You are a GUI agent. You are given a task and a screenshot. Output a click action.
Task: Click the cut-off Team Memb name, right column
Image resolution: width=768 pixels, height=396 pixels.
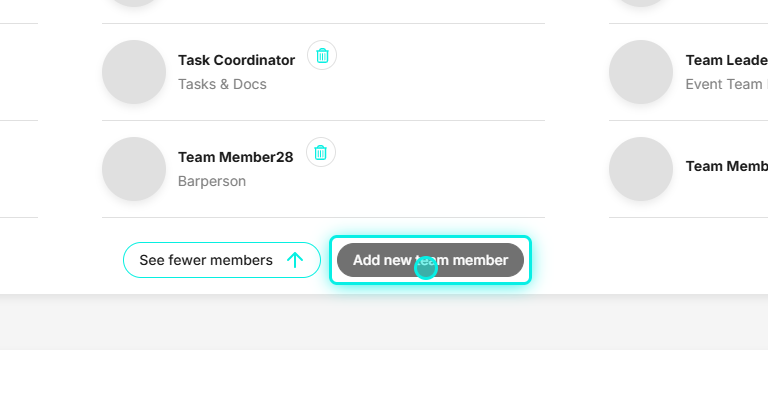pos(726,166)
